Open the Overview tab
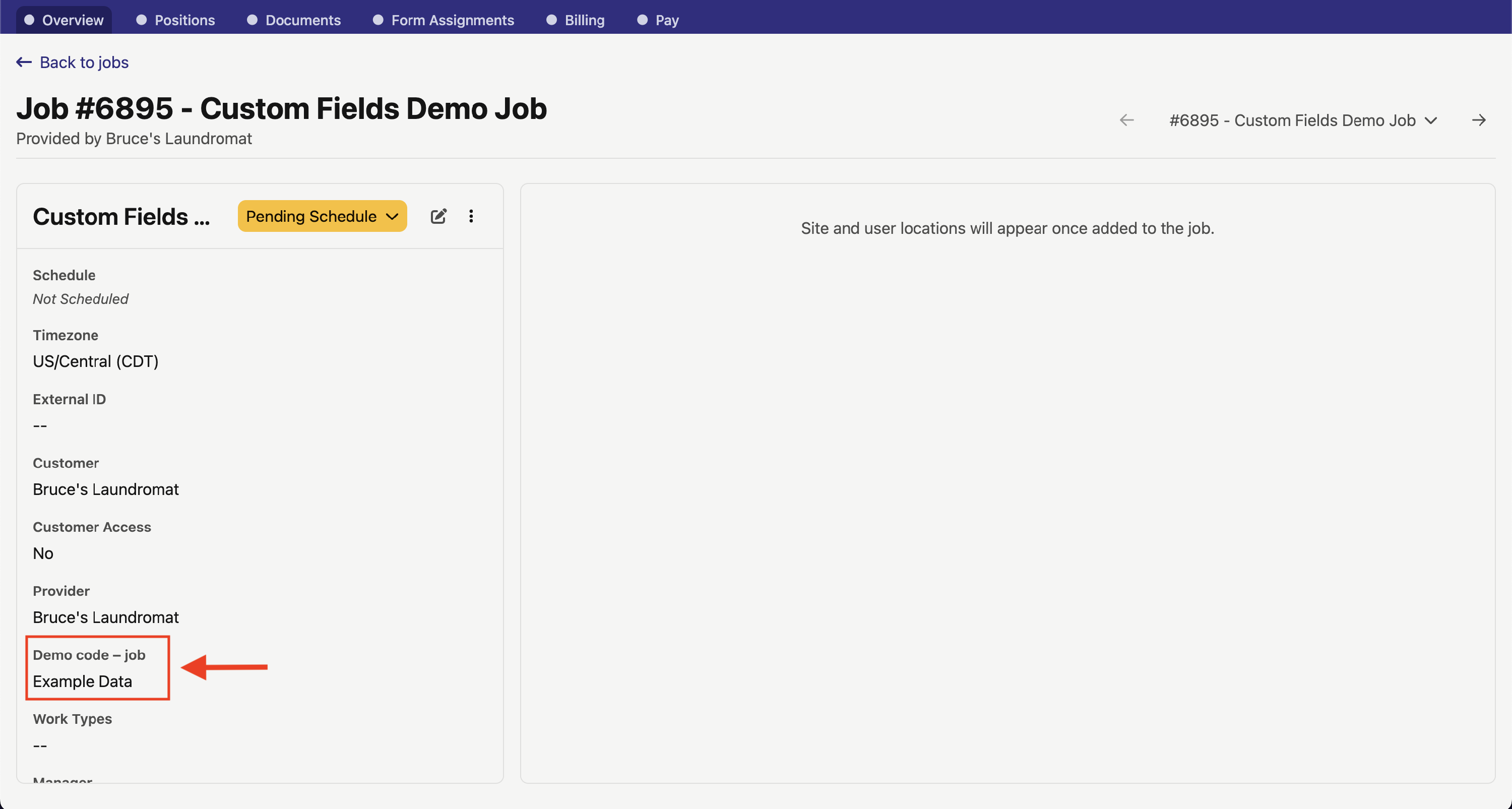1512x809 pixels. click(64, 20)
